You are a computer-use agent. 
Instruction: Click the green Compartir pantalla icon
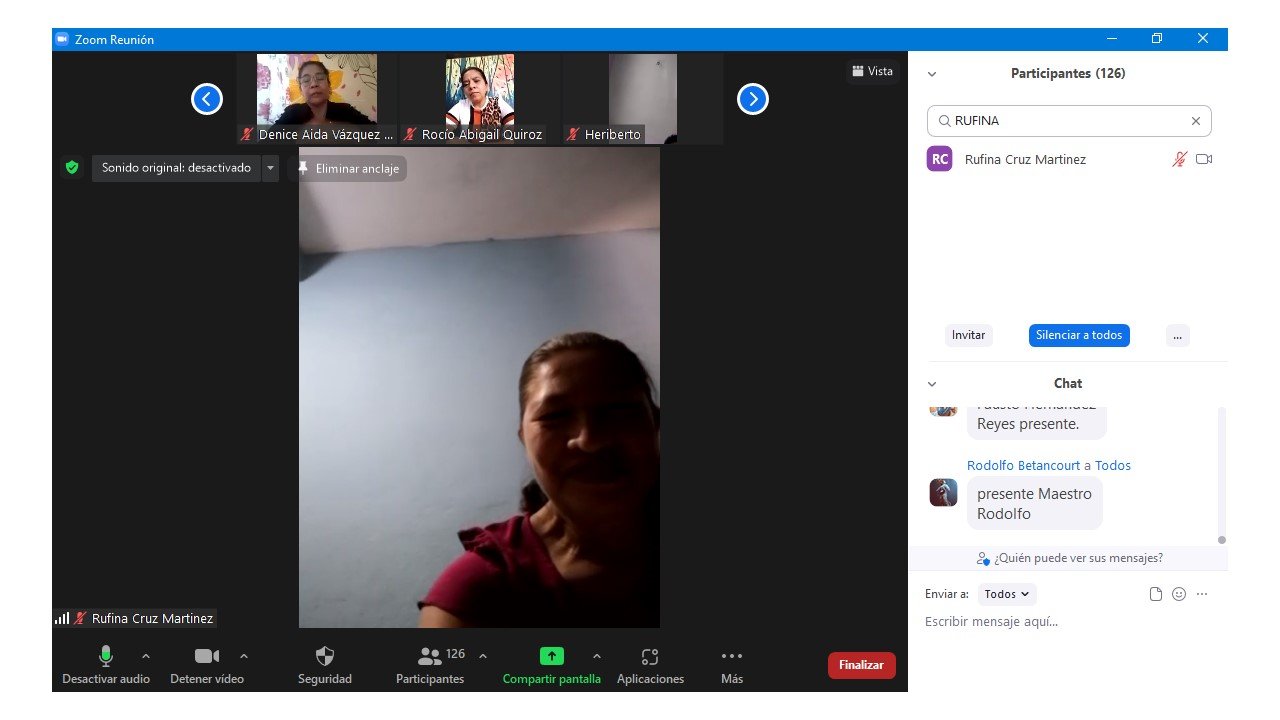(552, 656)
